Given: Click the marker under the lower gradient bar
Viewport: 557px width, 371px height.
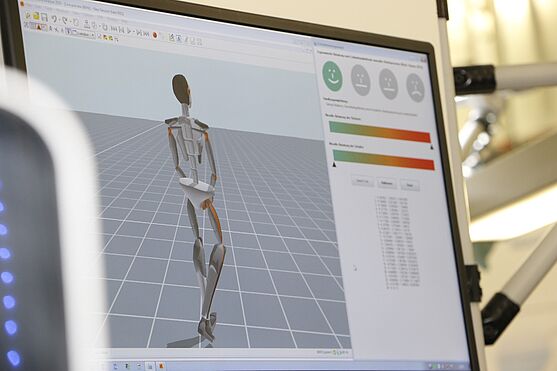Looking at the screenshot, I should click(x=334, y=165).
